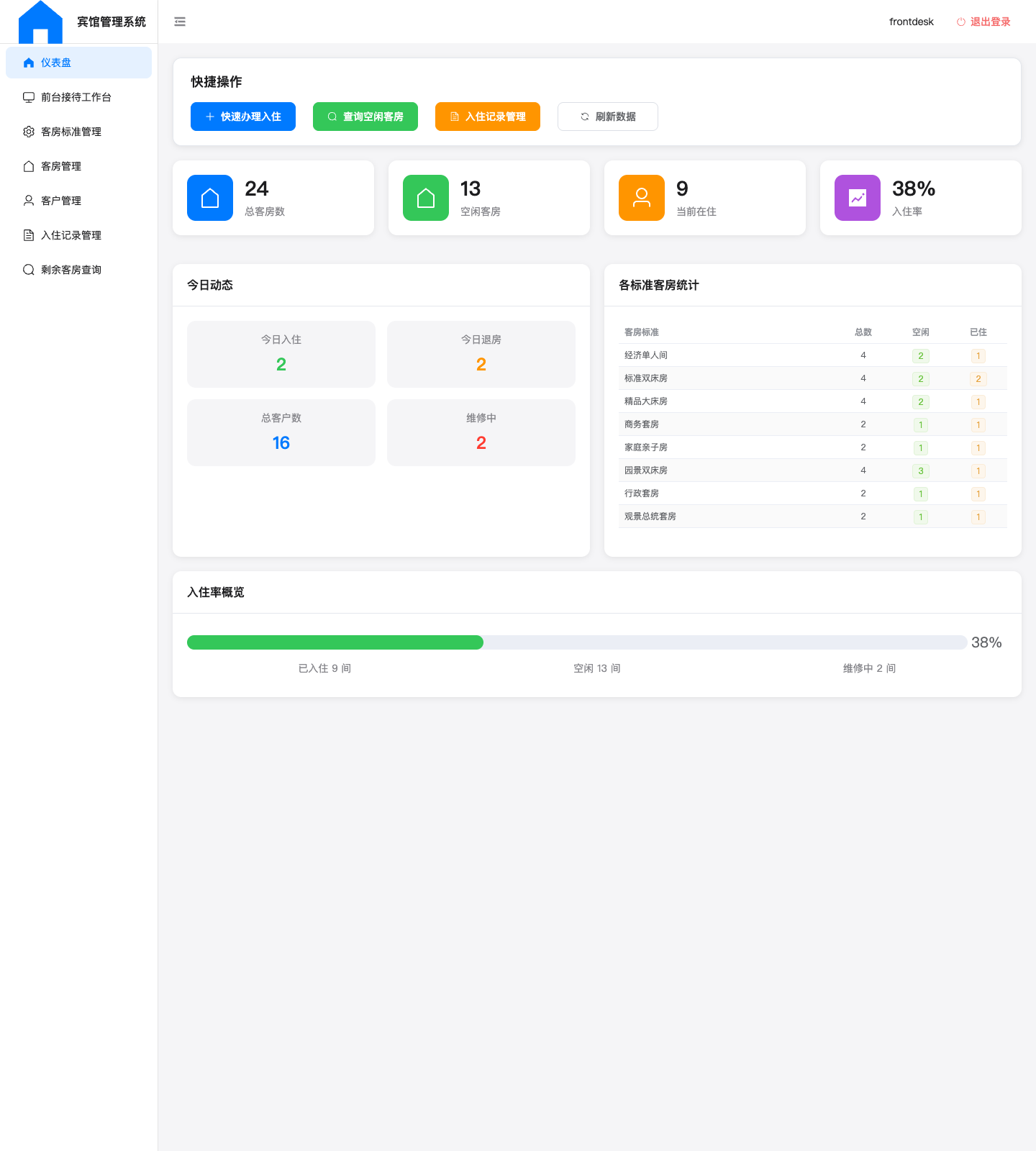
Task: Click the gear icon beside 客房标准管理
Action: point(29,132)
